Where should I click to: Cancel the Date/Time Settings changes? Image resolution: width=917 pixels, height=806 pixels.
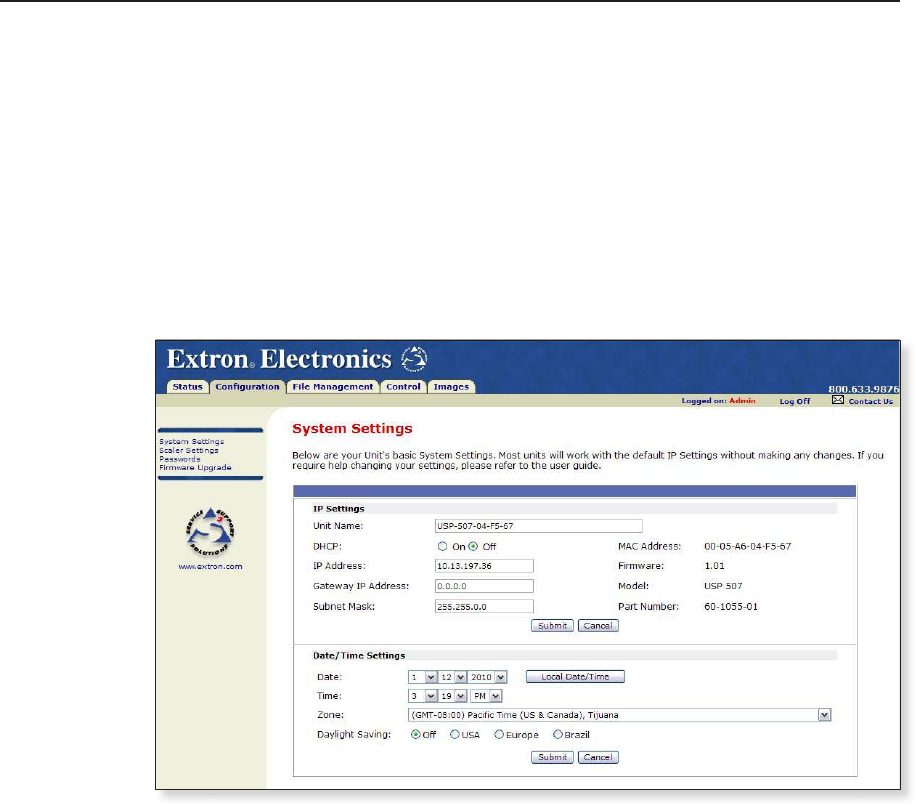point(598,757)
